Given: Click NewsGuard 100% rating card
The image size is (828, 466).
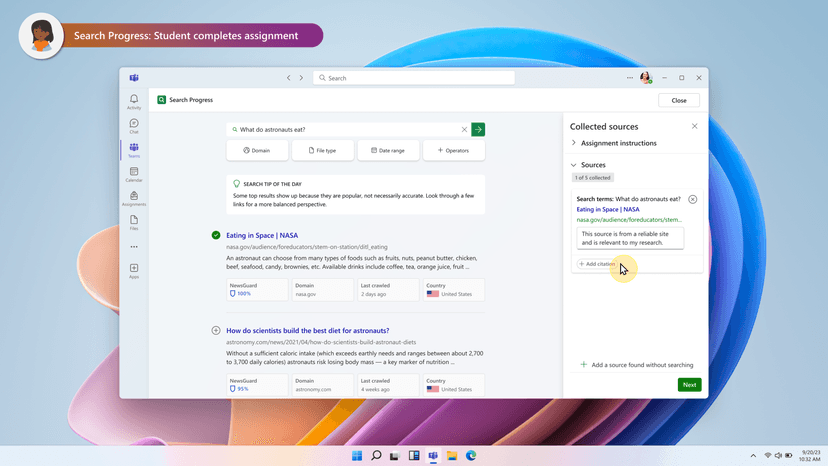Looking at the screenshot, I should 257,290.
